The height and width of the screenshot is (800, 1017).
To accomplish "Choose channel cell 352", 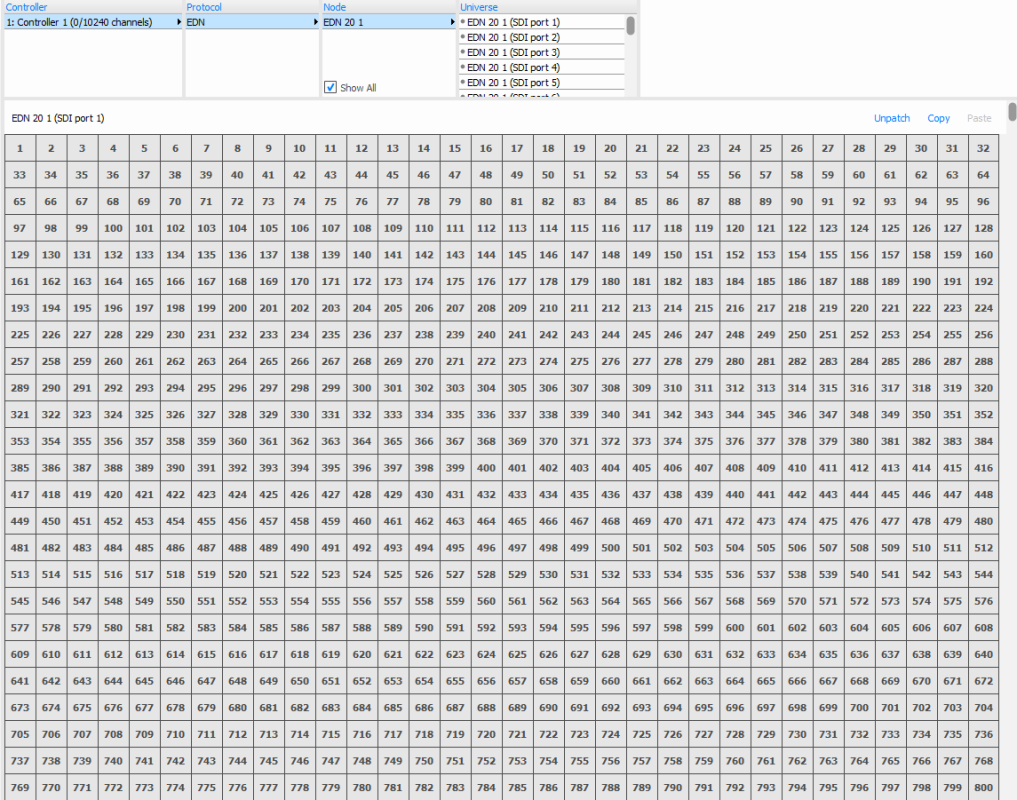I will click(x=983, y=415).
